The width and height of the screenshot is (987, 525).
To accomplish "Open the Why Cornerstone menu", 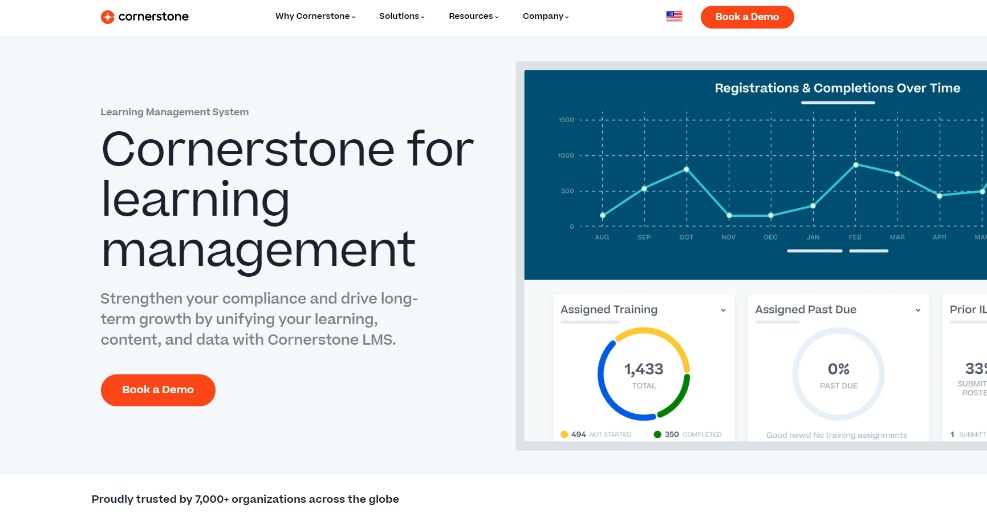I will (x=315, y=16).
